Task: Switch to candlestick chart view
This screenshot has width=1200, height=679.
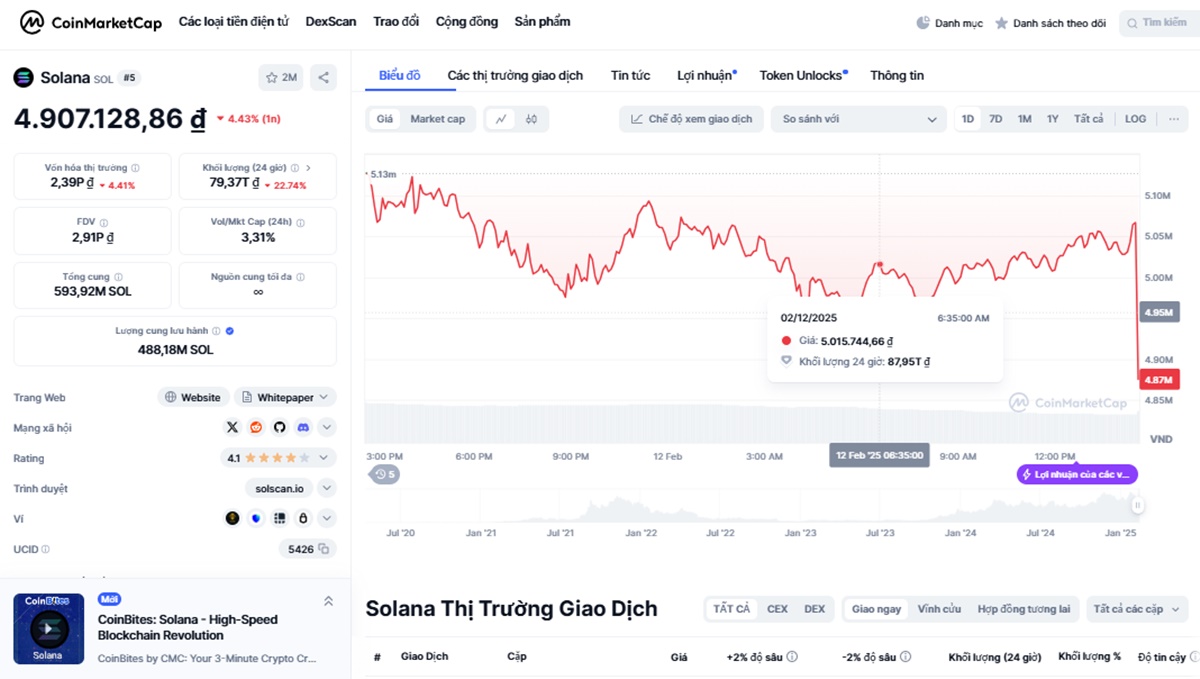Action: 531,119
